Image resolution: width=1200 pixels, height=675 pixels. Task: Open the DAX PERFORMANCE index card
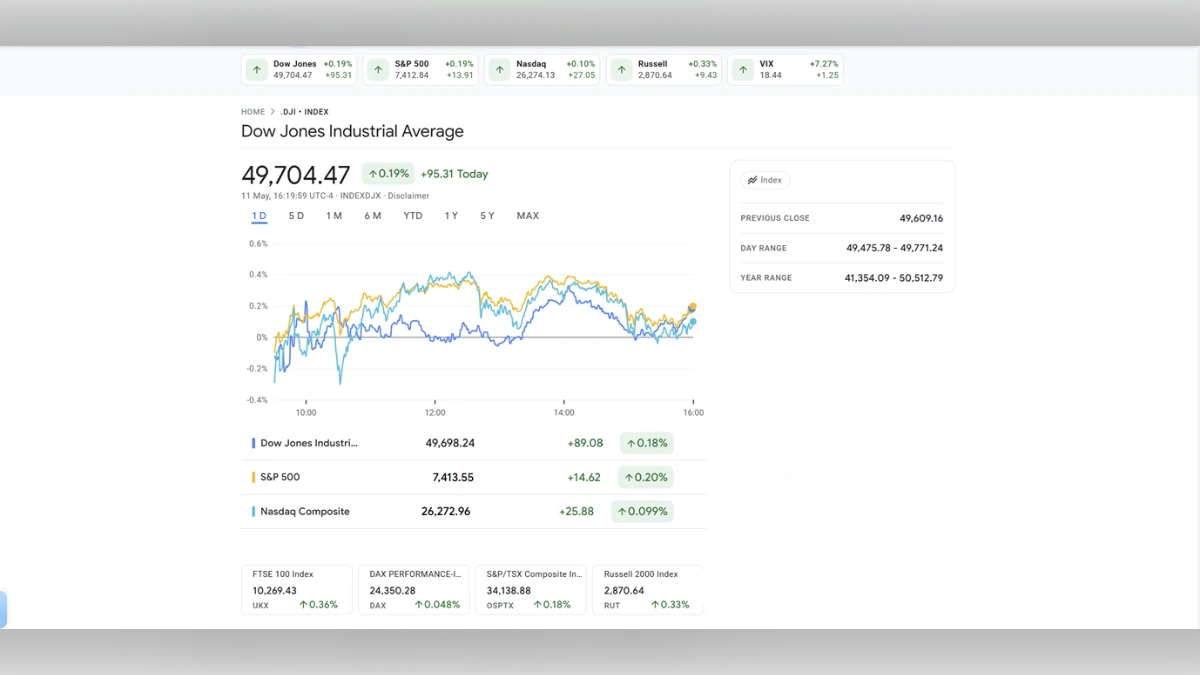(x=414, y=590)
